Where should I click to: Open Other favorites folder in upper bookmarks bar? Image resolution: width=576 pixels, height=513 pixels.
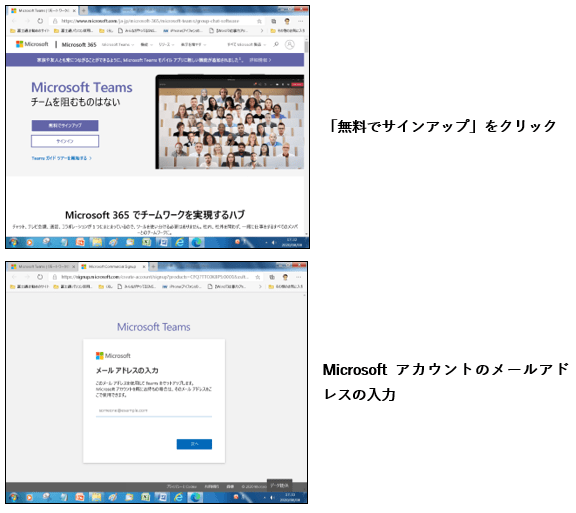(x=288, y=31)
